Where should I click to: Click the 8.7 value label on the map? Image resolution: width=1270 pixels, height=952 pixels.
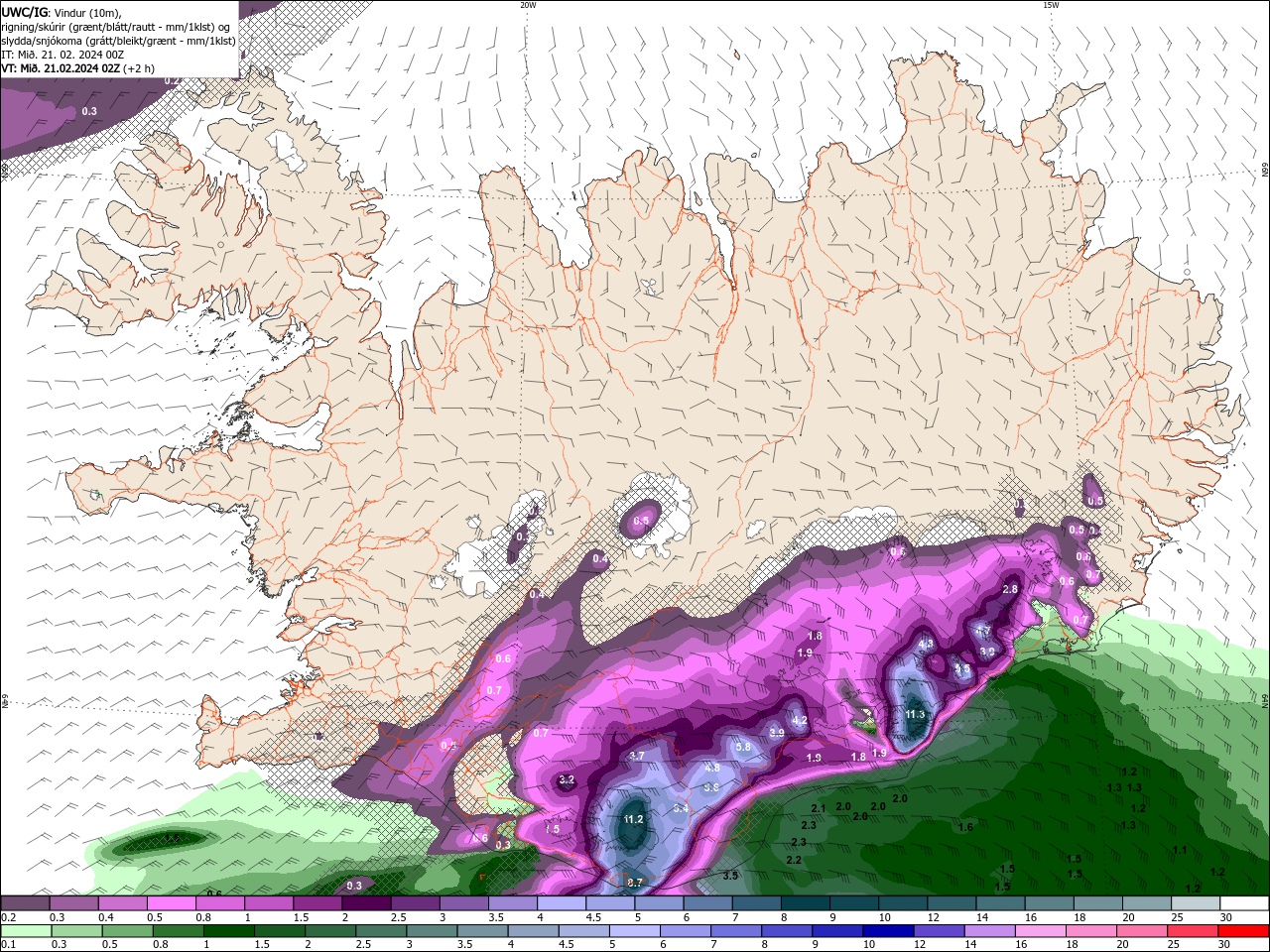click(x=636, y=882)
